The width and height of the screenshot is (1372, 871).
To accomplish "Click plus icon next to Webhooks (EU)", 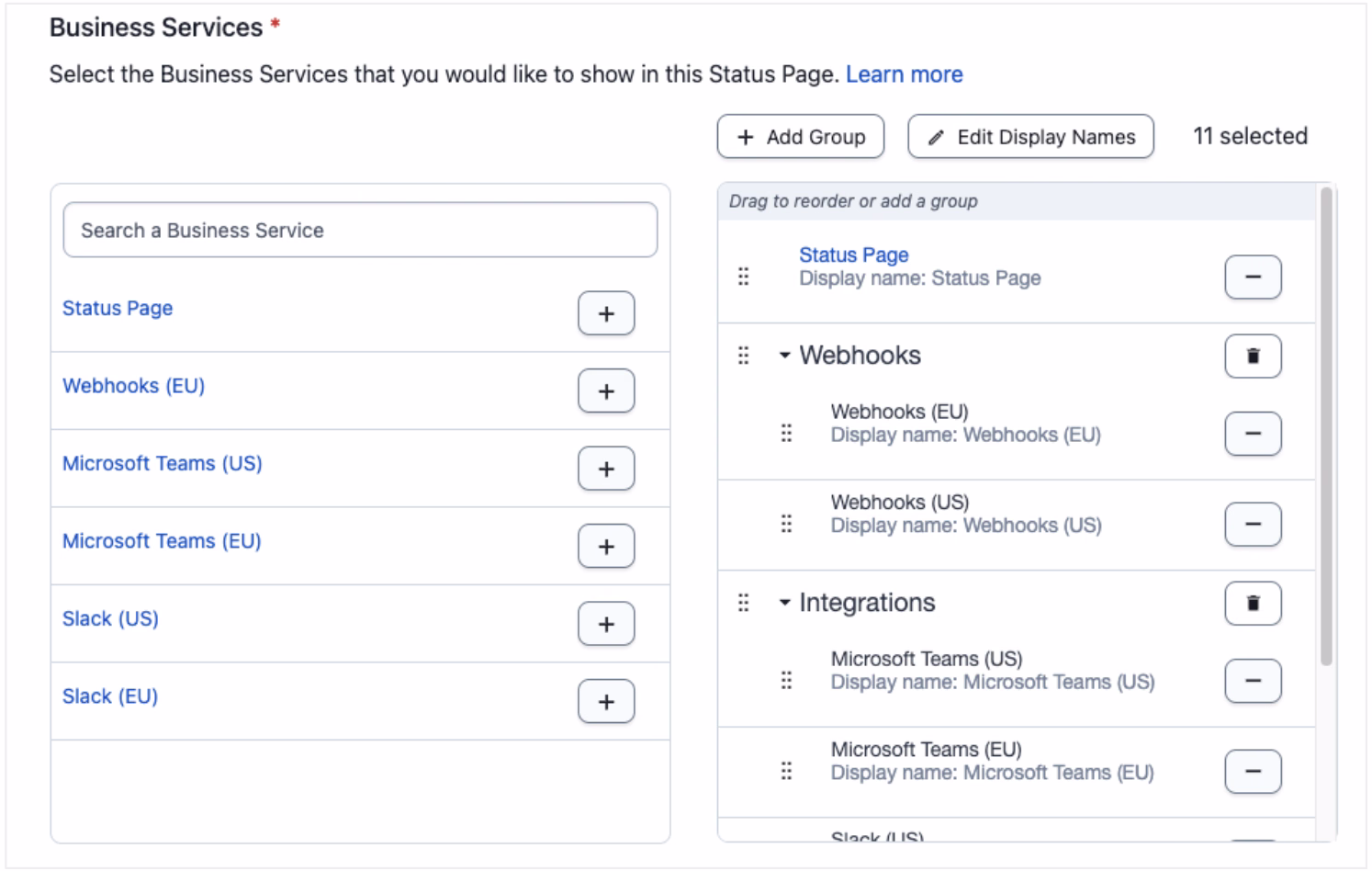I will point(605,391).
